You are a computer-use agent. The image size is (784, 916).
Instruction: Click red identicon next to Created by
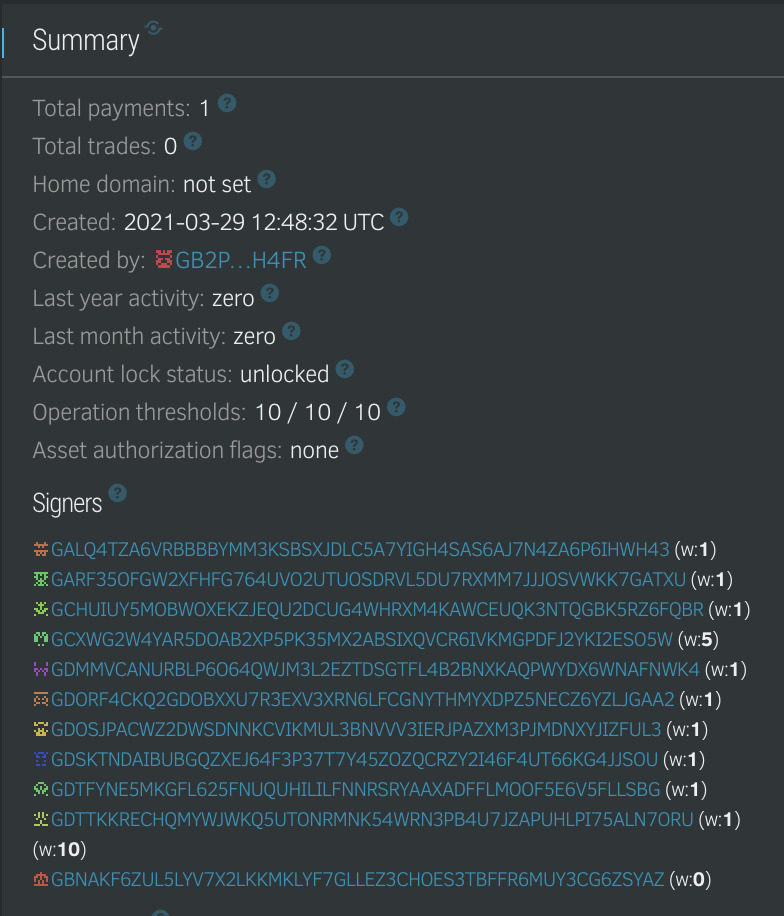pyautogui.click(x=164, y=259)
